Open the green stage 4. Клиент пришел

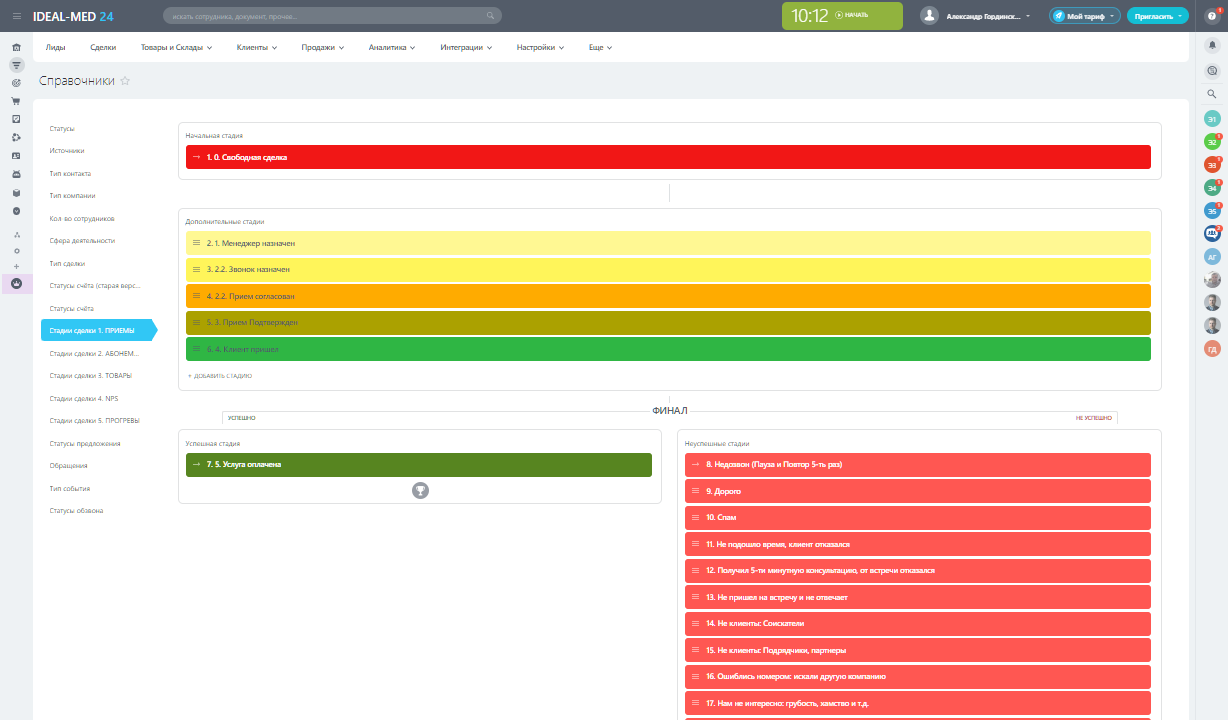[x=668, y=349]
